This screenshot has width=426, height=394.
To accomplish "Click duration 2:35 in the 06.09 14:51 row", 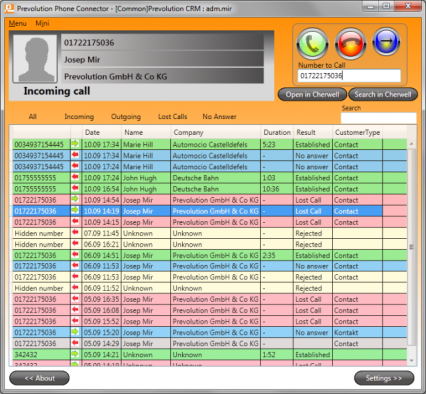I will coord(269,255).
